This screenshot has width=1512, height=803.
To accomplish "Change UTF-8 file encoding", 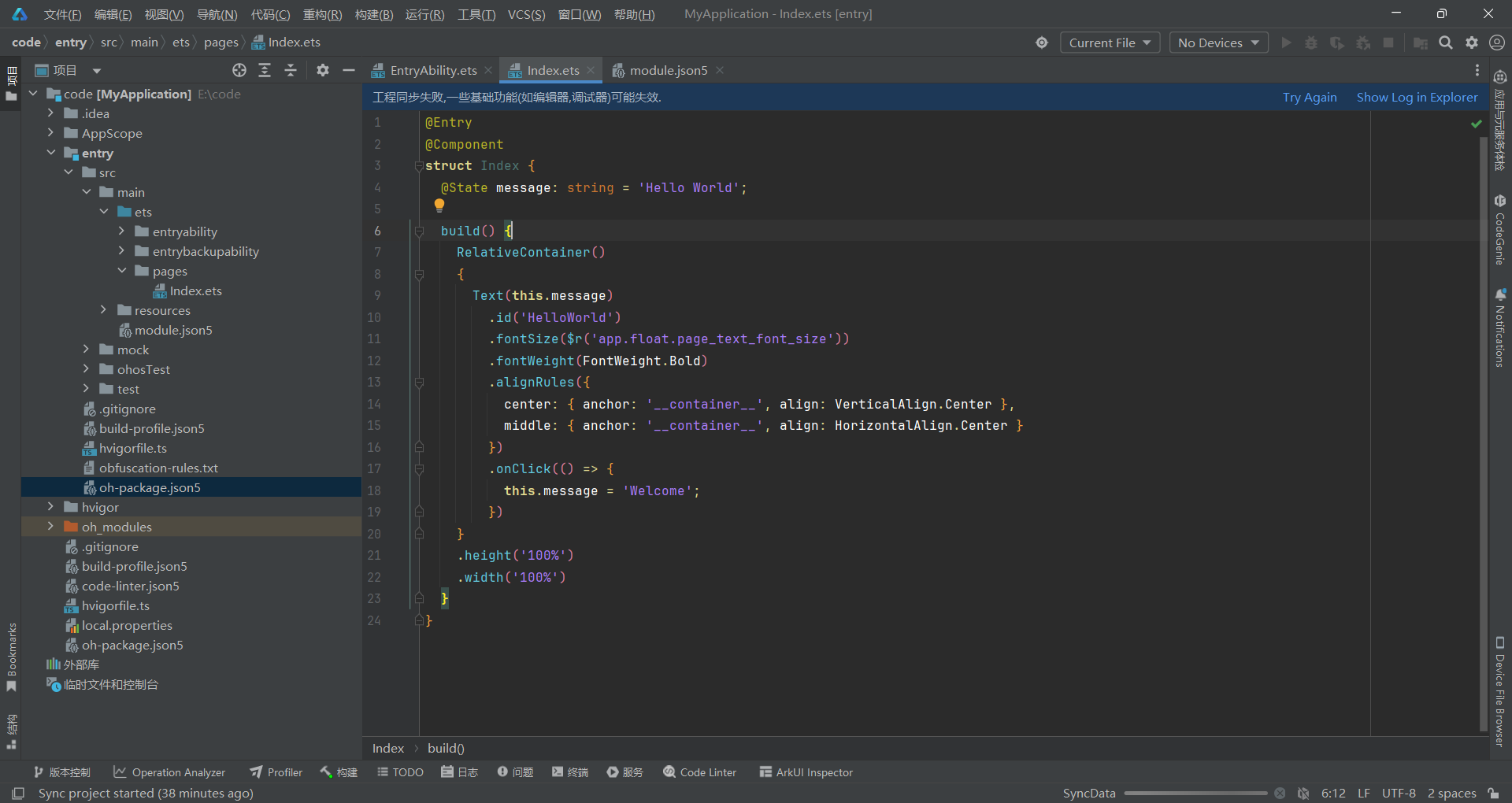I will click(1399, 793).
